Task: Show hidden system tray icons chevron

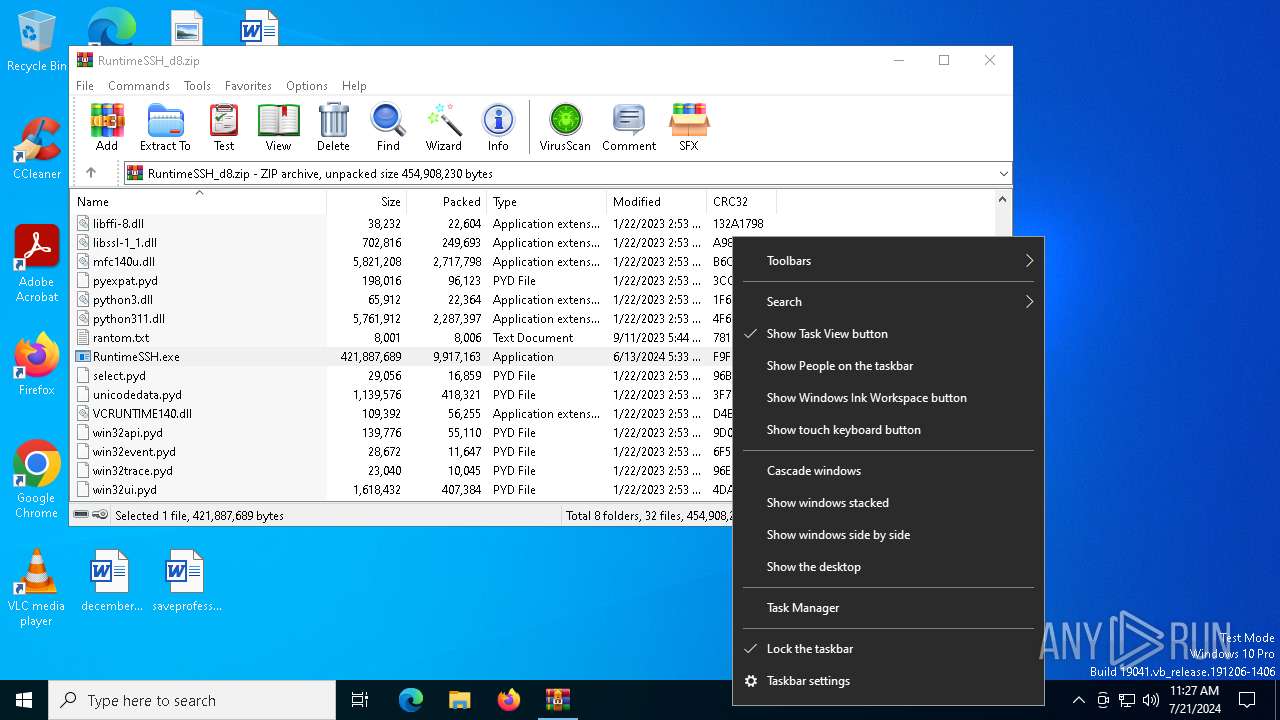Action: coord(1078,700)
